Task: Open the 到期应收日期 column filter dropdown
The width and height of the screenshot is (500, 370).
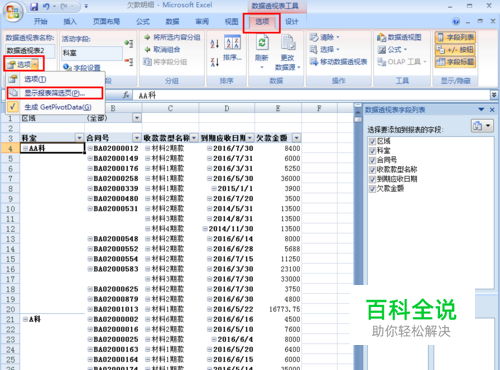Action: 250,138
